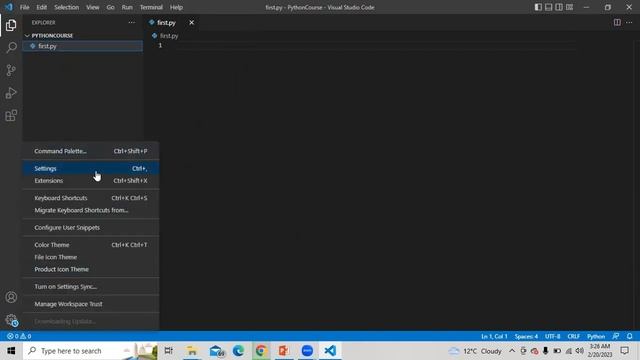Screen dimensions: 640x360
Task: Click Python language mode in status bar
Action: pos(596,336)
